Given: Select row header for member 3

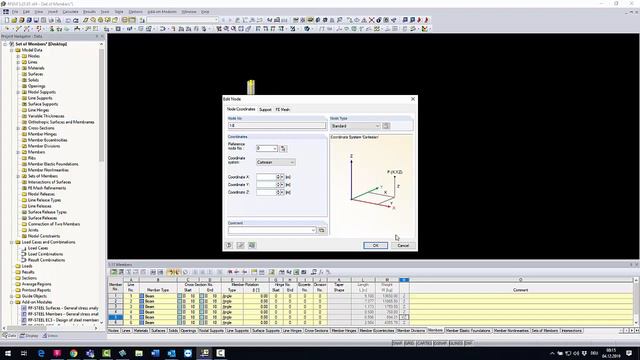Looking at the screenshot, I should tap(116, 307).
